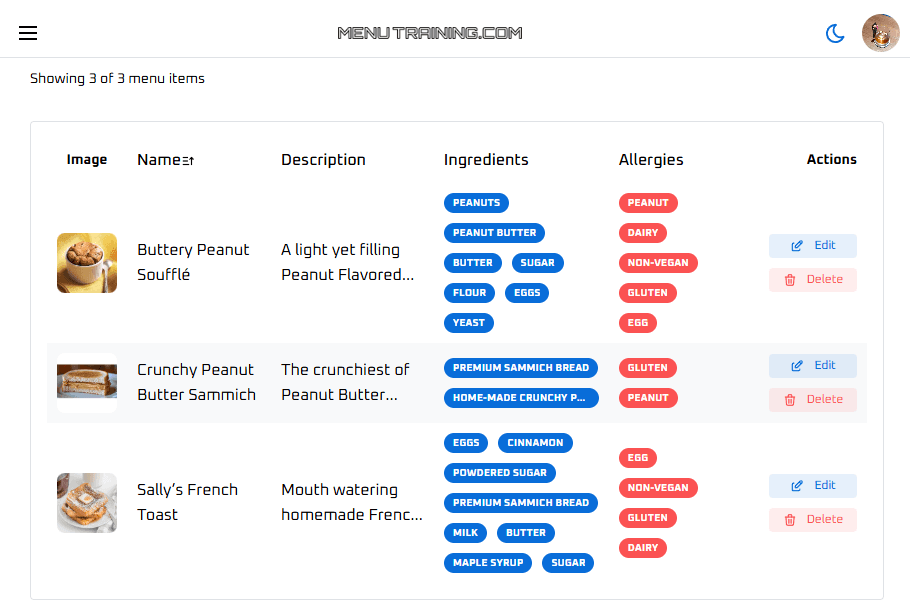The width and height of the screenshot is (910, 610).
Task: Click the MAPLE SYRUP ingredient tag
Action: pos(488,563)
